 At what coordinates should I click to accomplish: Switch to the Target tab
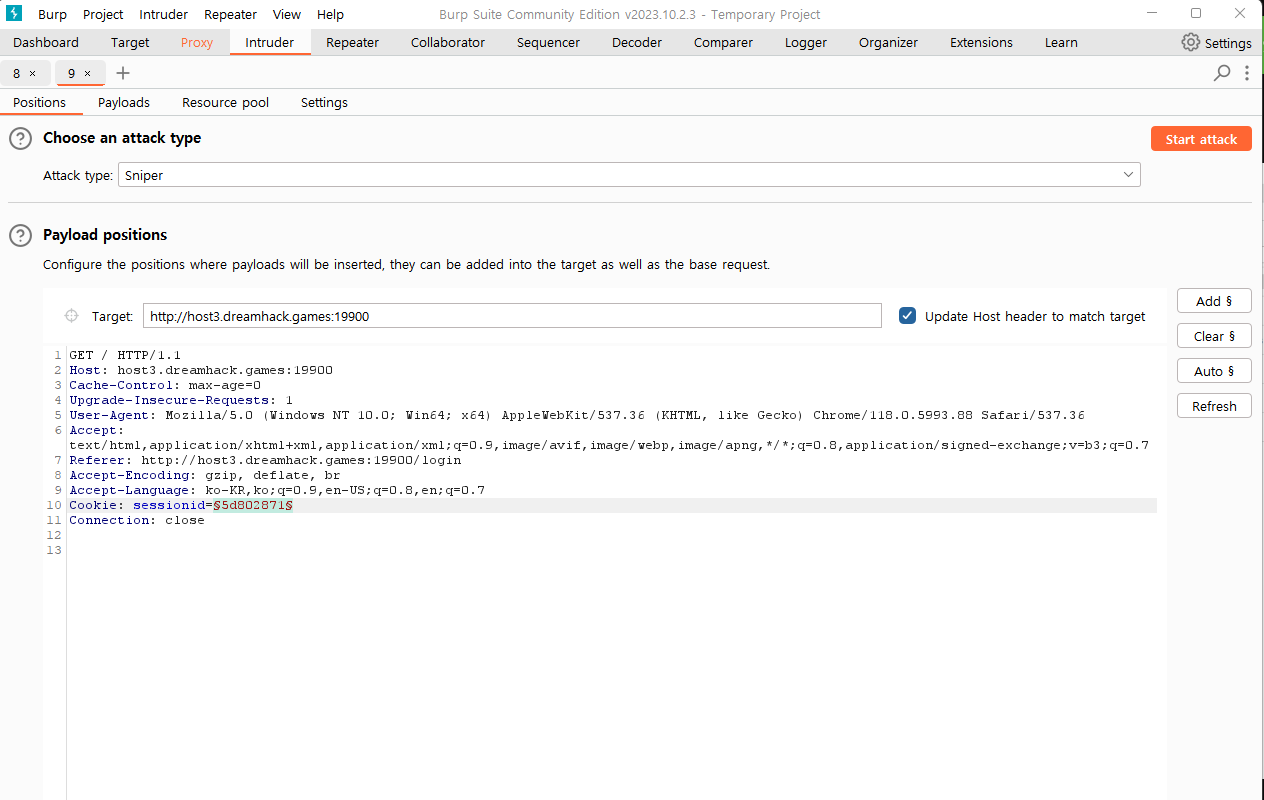click(x=130, y=42)
